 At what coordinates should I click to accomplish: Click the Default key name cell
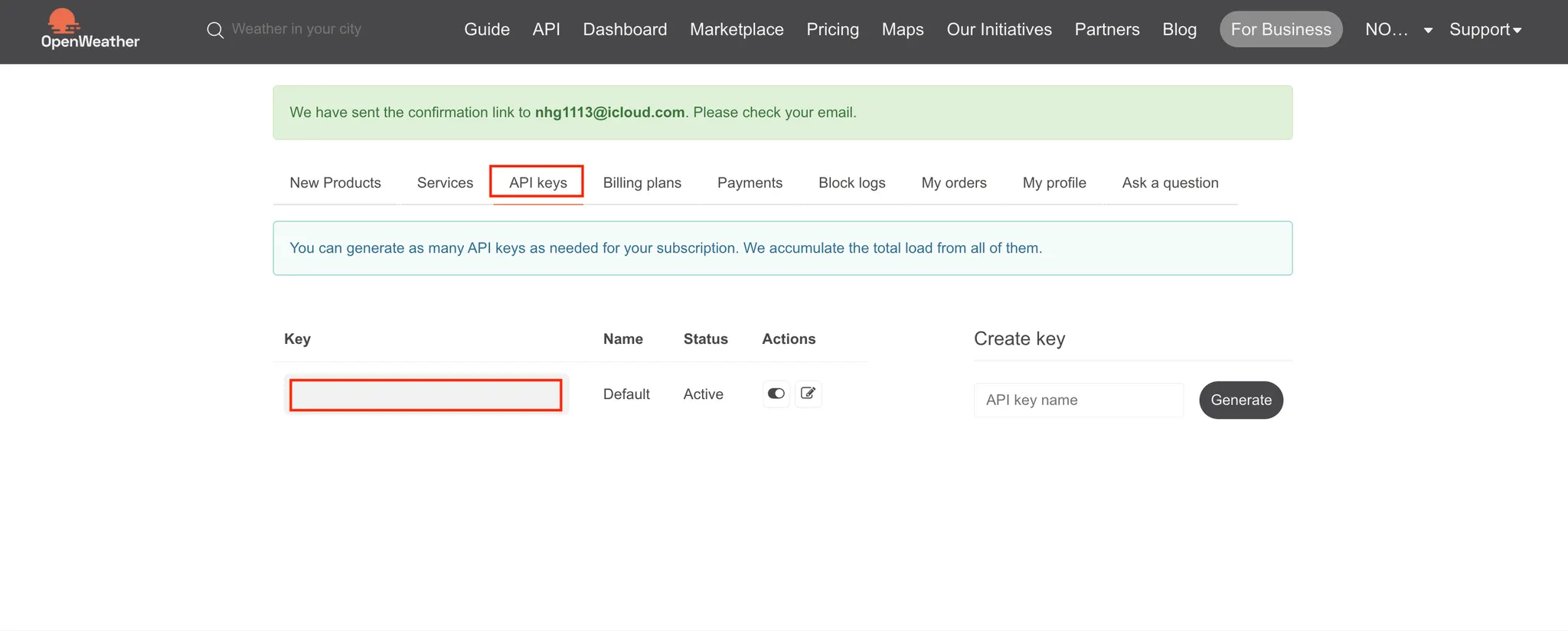(x=626, y=394)
